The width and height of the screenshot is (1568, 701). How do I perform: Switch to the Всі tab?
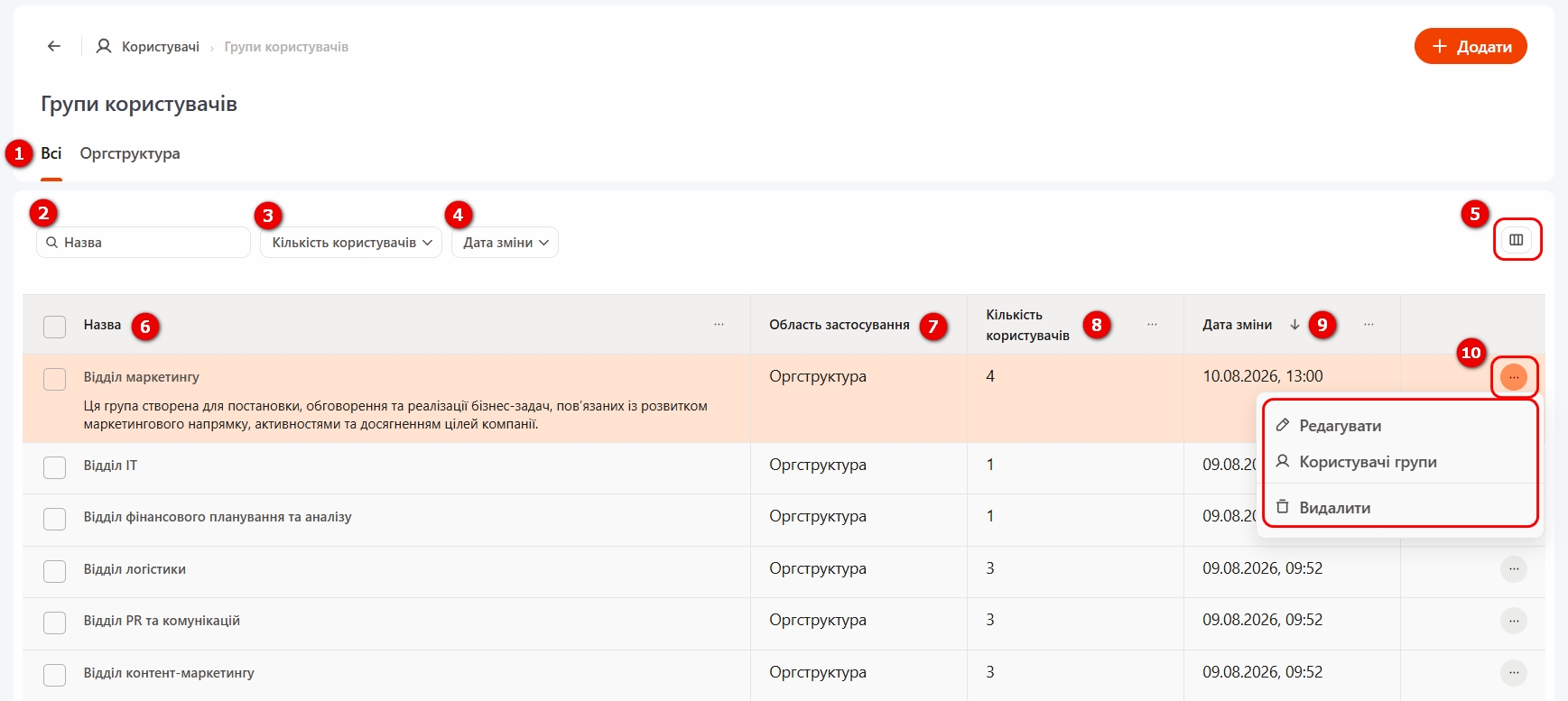tap(51, 153)
